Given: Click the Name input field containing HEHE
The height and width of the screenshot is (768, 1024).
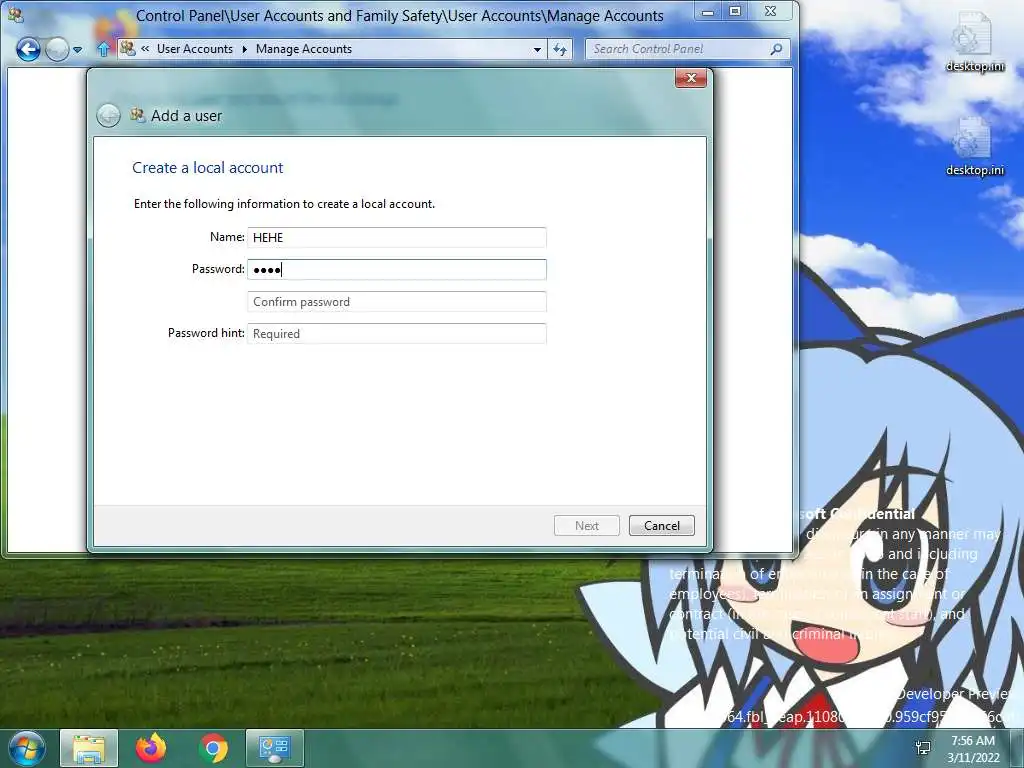Looking at the screenshot, I should pos(396,238).
